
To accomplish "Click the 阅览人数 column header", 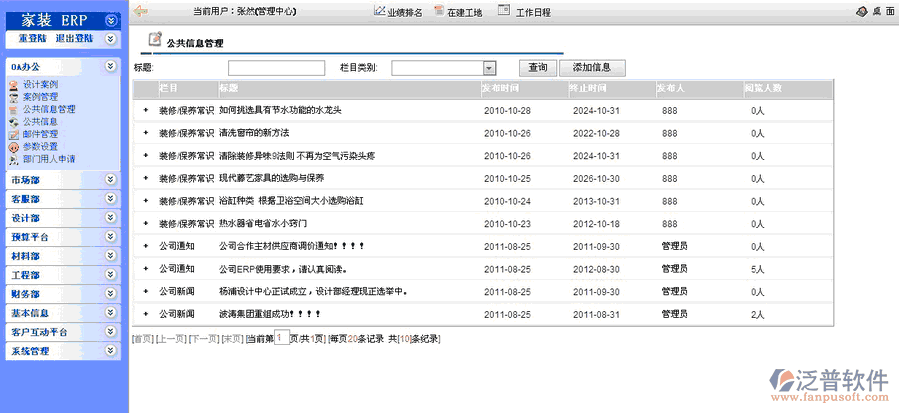I will tap(763, 89).
